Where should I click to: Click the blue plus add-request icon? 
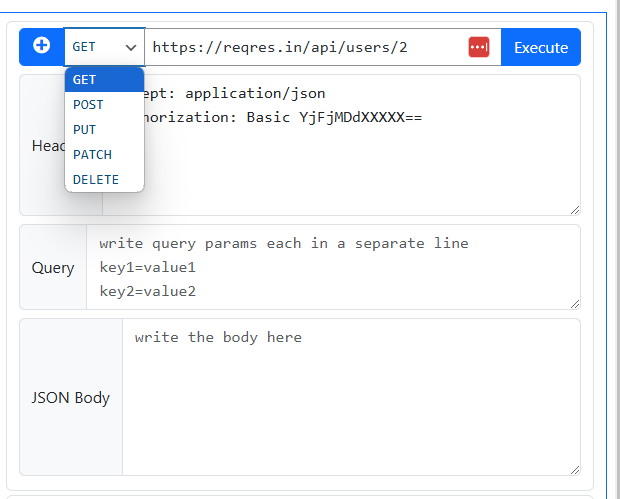[x=42, y=46]
